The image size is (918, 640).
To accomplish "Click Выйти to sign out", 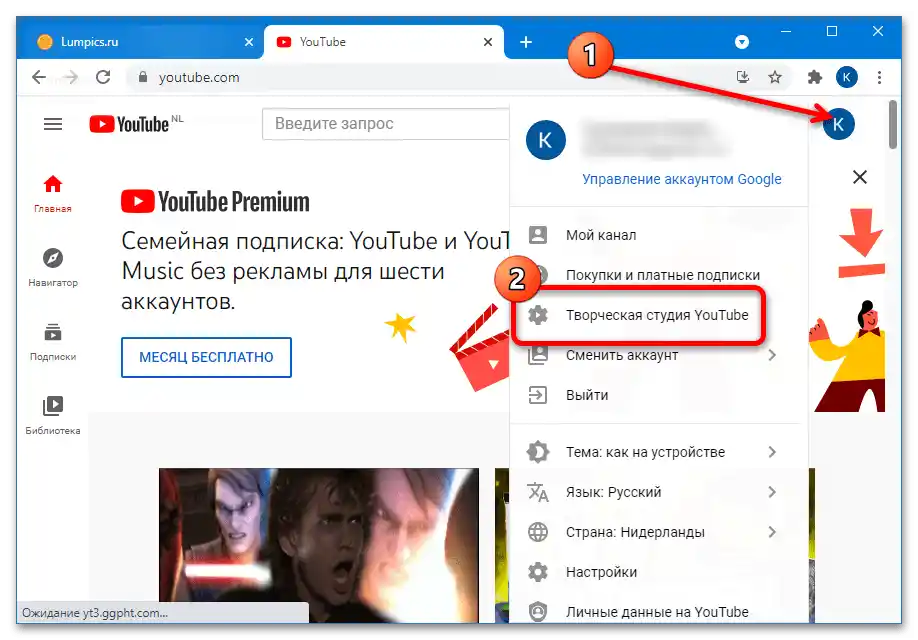I will click(x=659, y=395).
